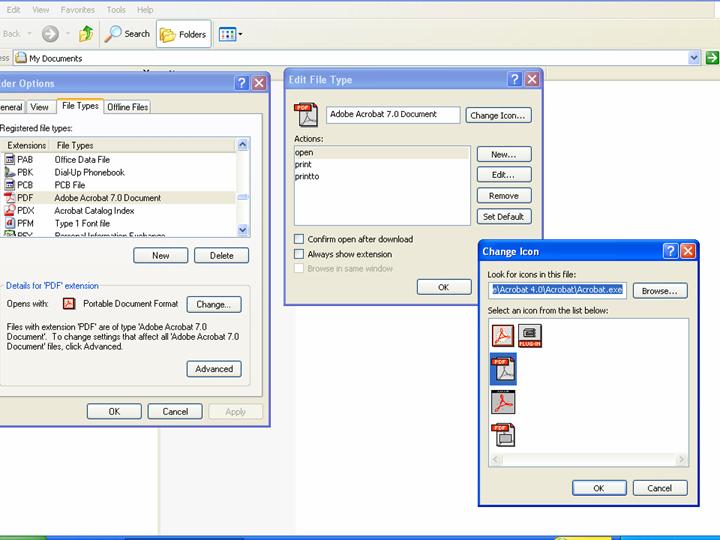The width and height of the screenshot is (720, 540).
Task: Enable Always show extension checkbox
Action: tap(299, 254)
